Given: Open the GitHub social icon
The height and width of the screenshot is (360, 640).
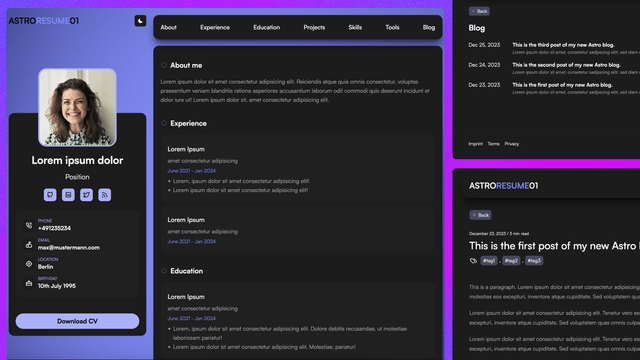Looking at the screenshot, I should pyautogui.click(x=50, y=195).
